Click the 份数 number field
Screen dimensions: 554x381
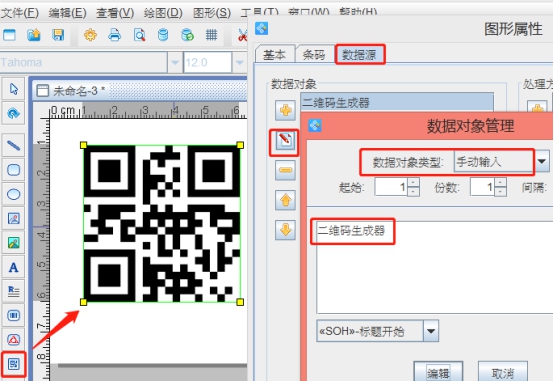483,187
